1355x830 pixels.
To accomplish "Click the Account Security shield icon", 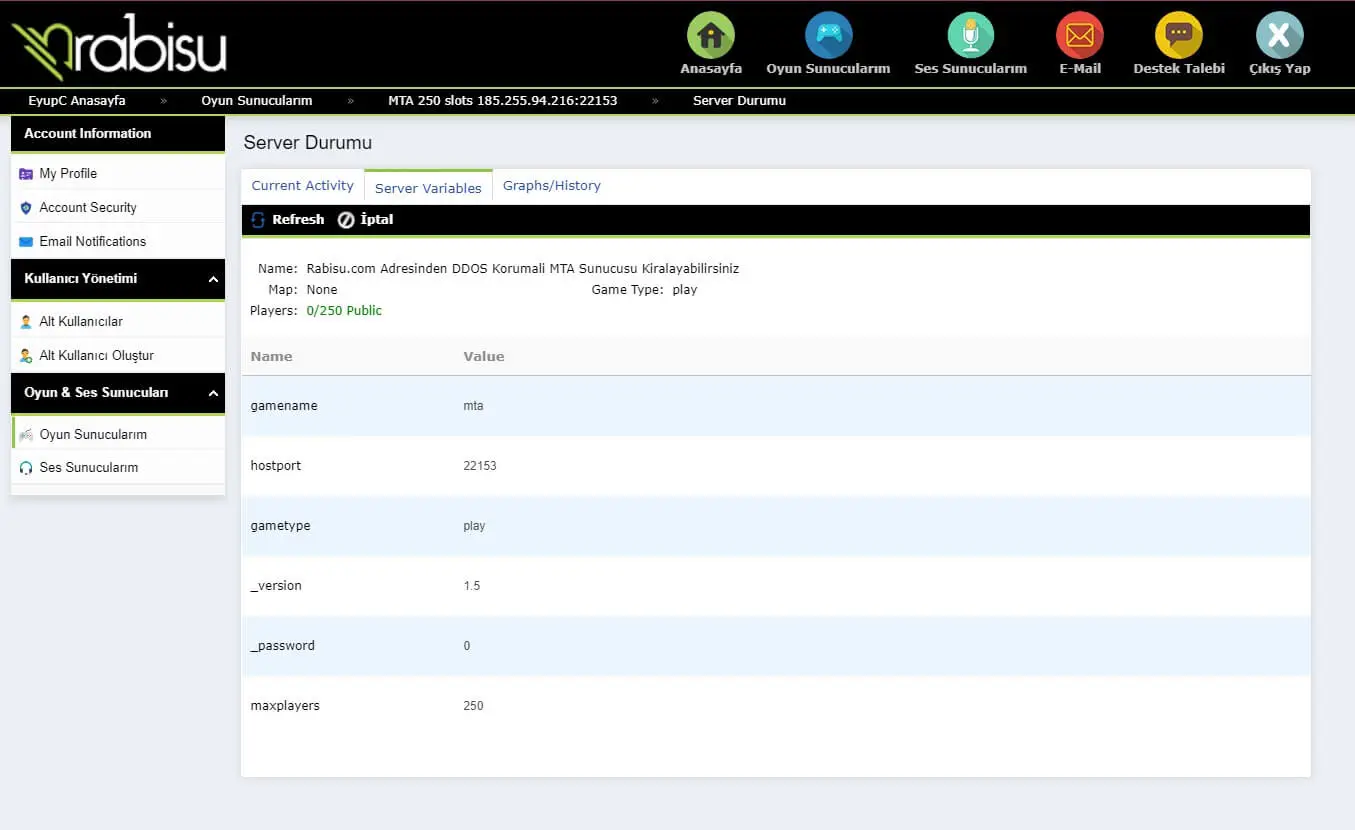I will (x=26, y=208).
